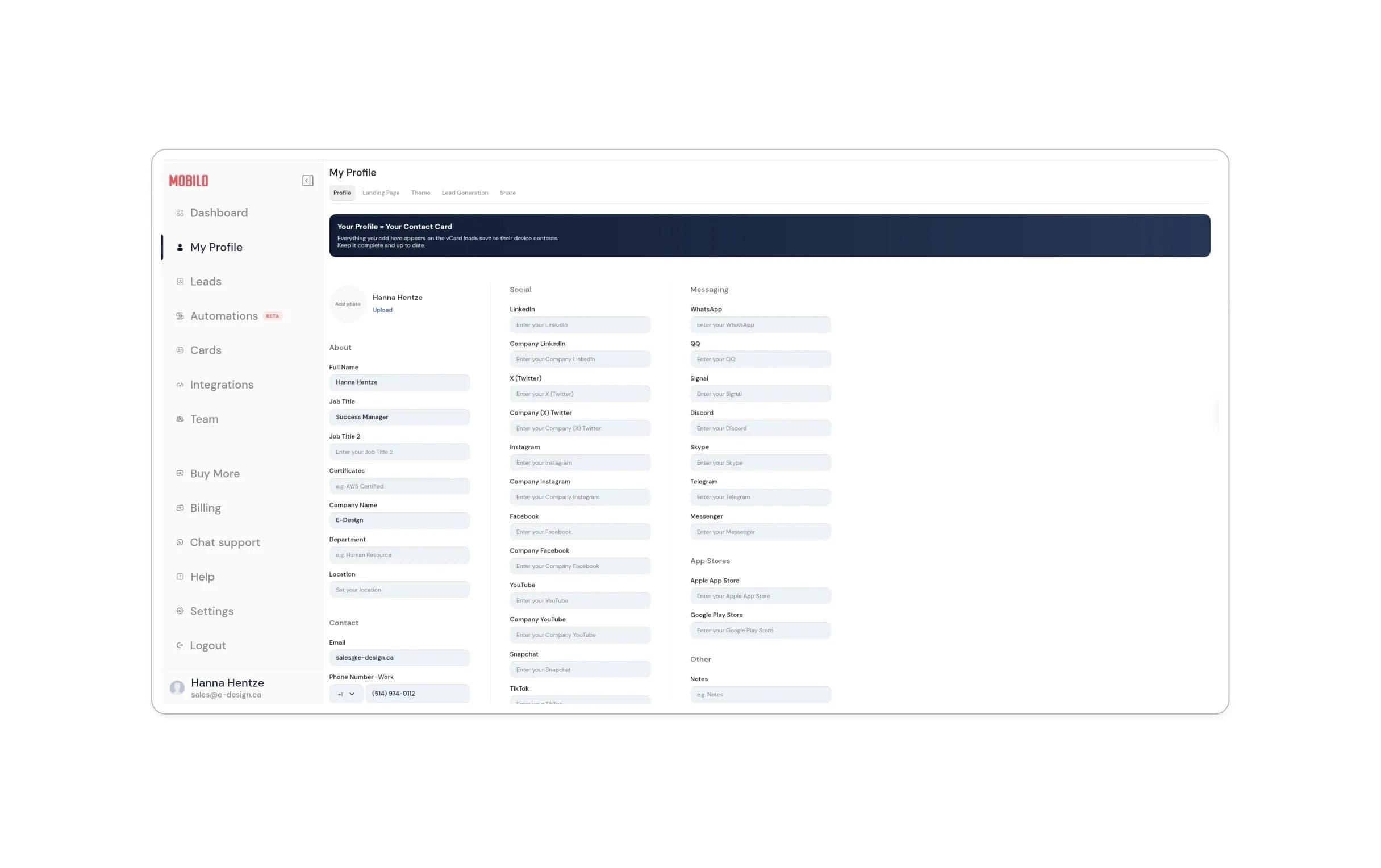Open Cards from the sidebar
1381x868 pixels.
(x=205, y=350)
